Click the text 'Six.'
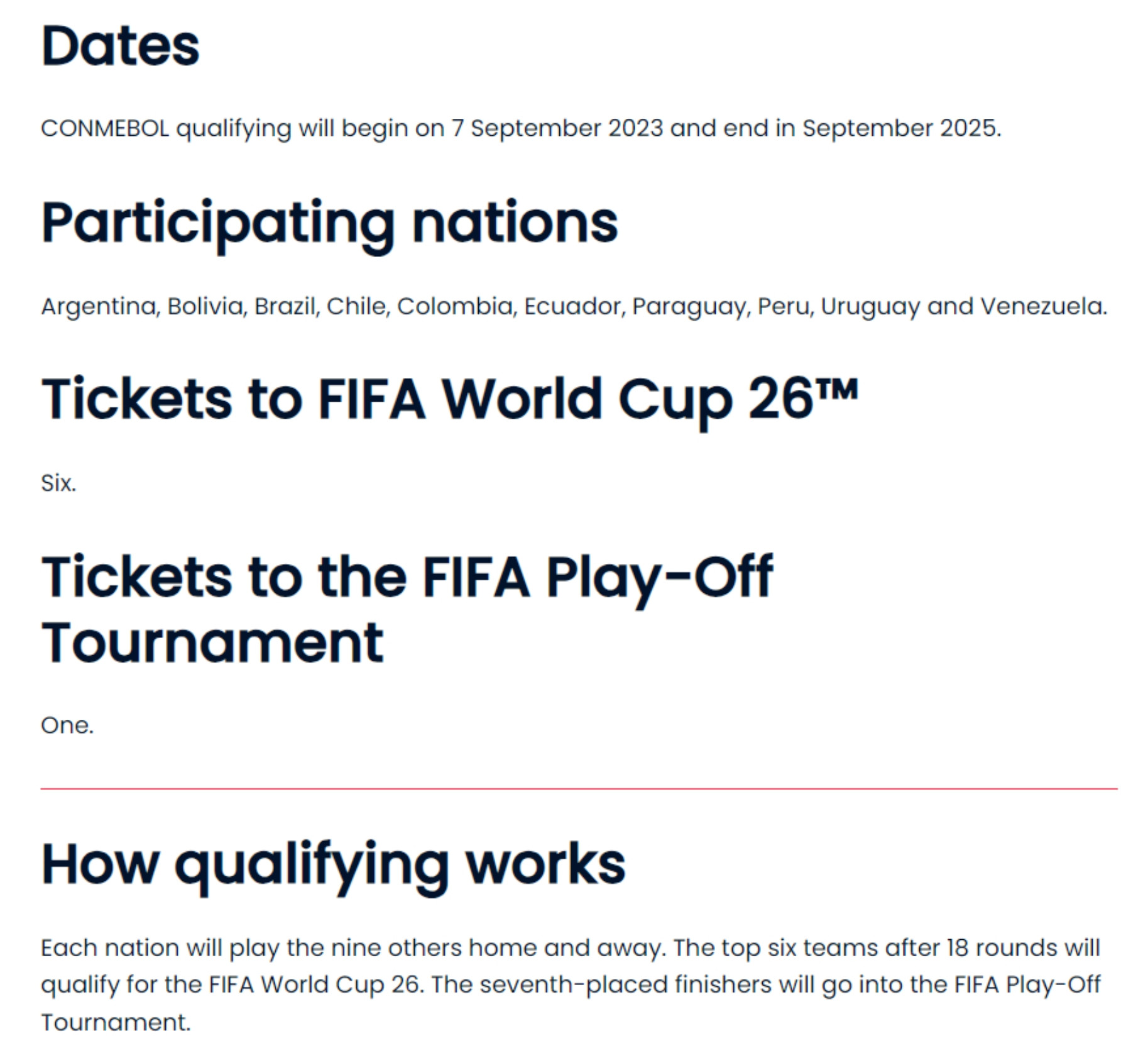The width and height of the screenshot is (1148, 1058). tap(58, 483)
